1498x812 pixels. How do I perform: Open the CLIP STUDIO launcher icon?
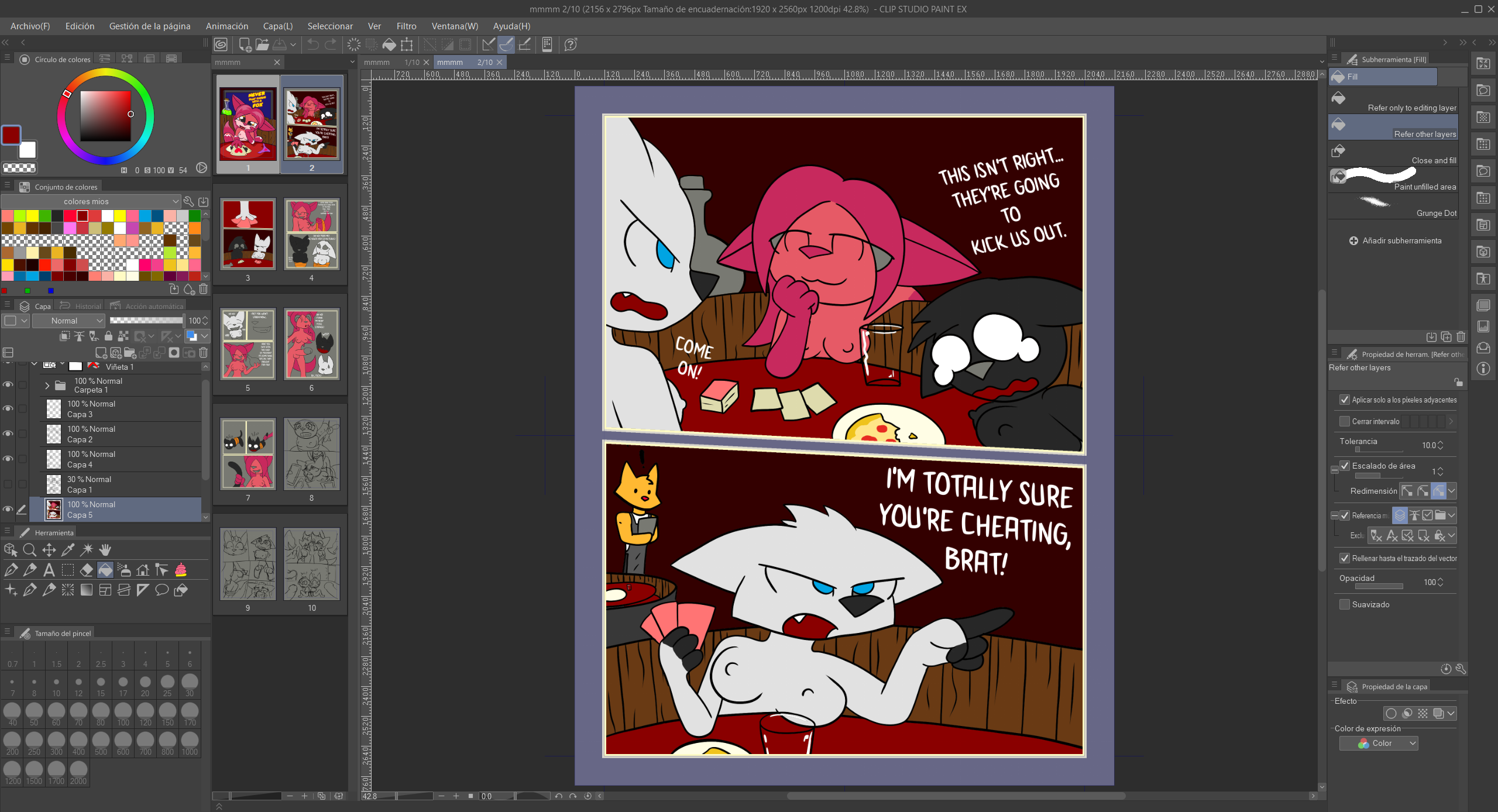click(x=221, y=44)
